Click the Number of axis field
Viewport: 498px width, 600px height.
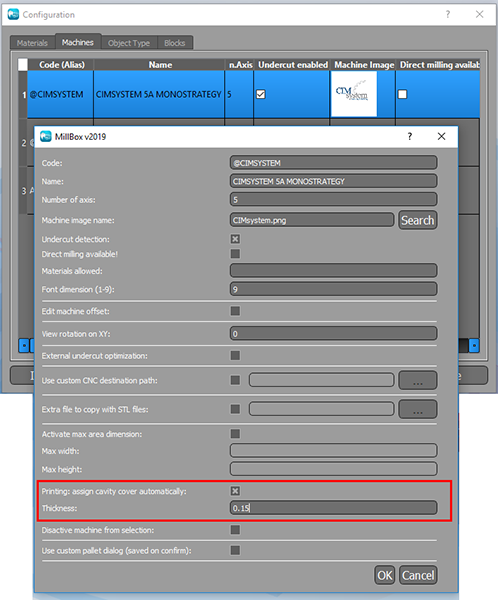[333, 199]
